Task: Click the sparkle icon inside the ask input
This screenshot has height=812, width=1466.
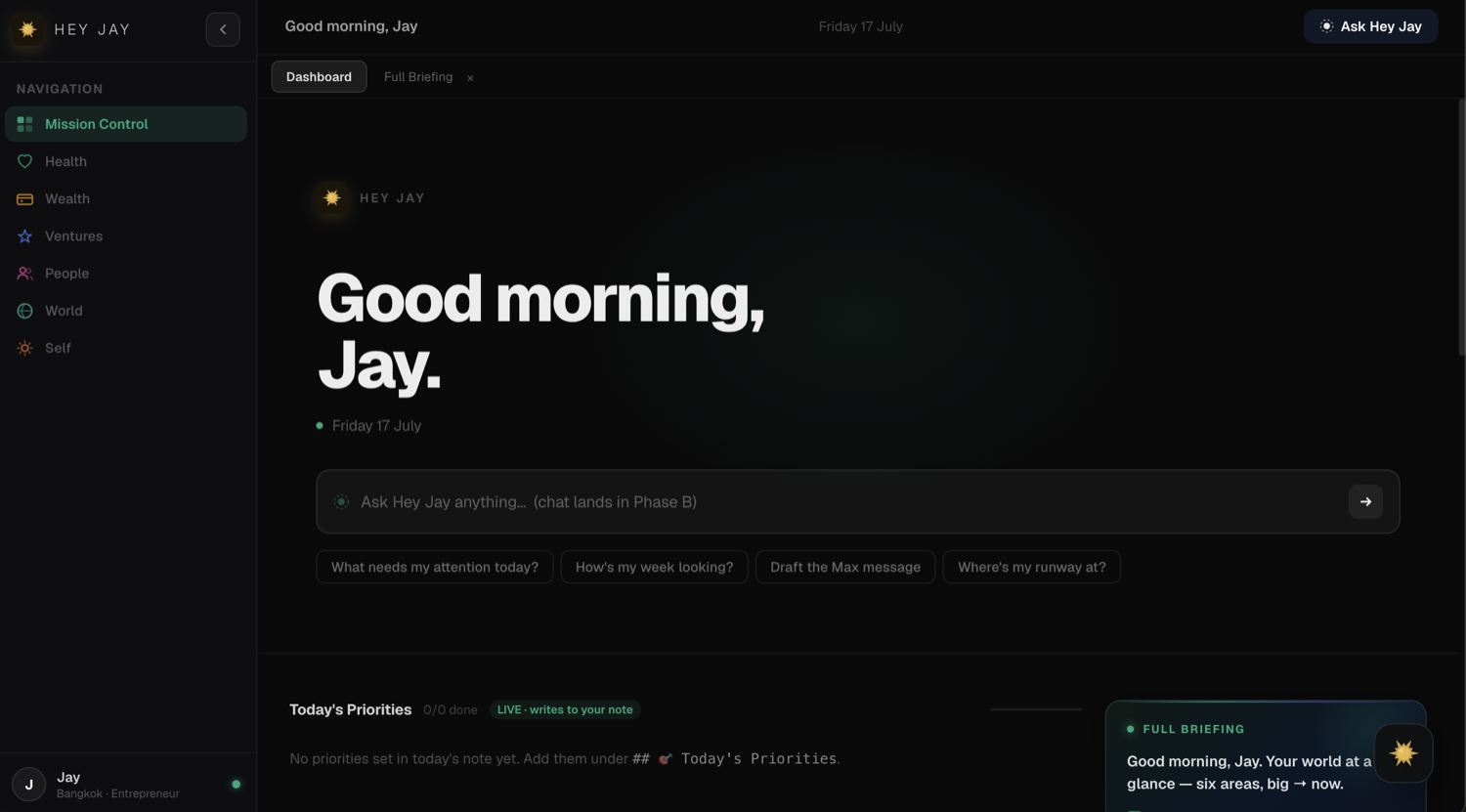Action: [341, 501]
